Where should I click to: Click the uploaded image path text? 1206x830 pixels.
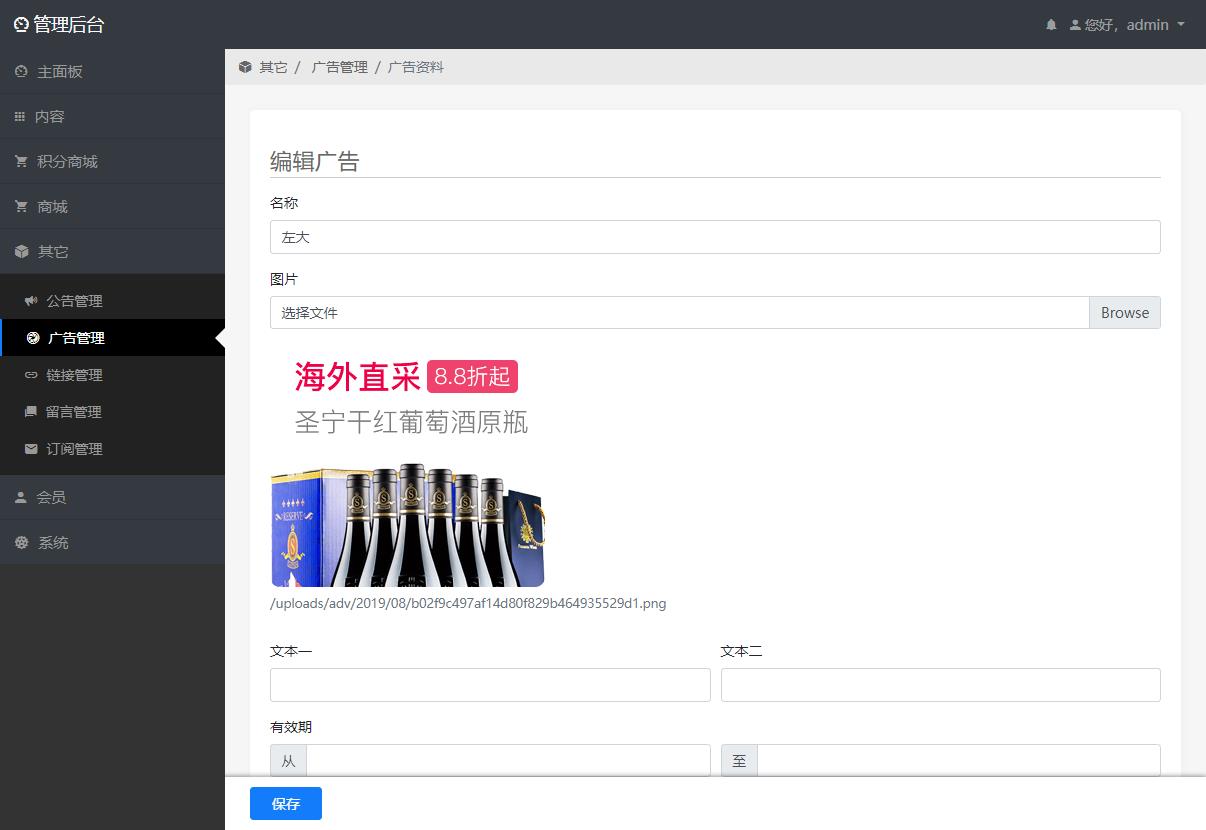[x=468, y=603]
